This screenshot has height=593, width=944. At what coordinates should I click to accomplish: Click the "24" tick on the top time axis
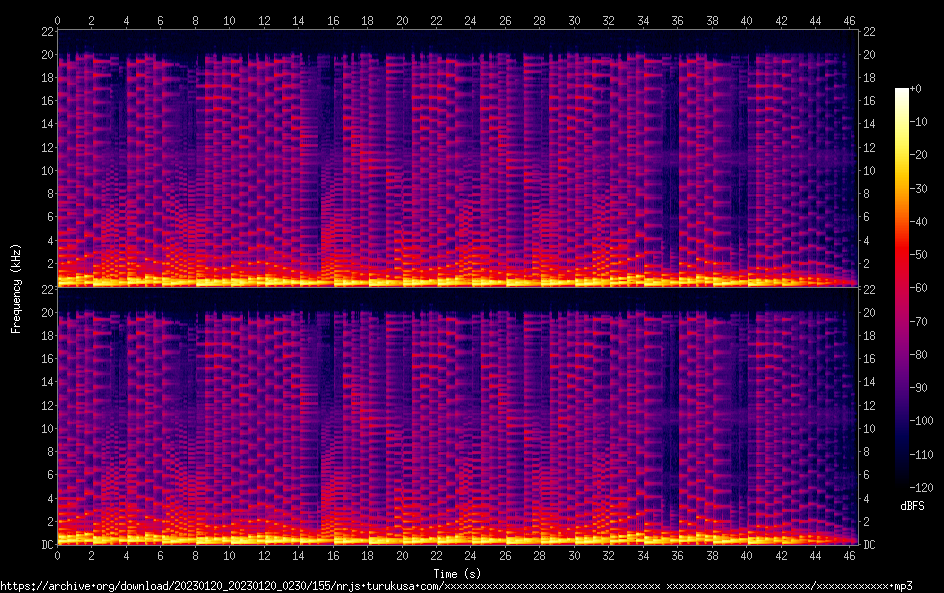coord(470,20)
